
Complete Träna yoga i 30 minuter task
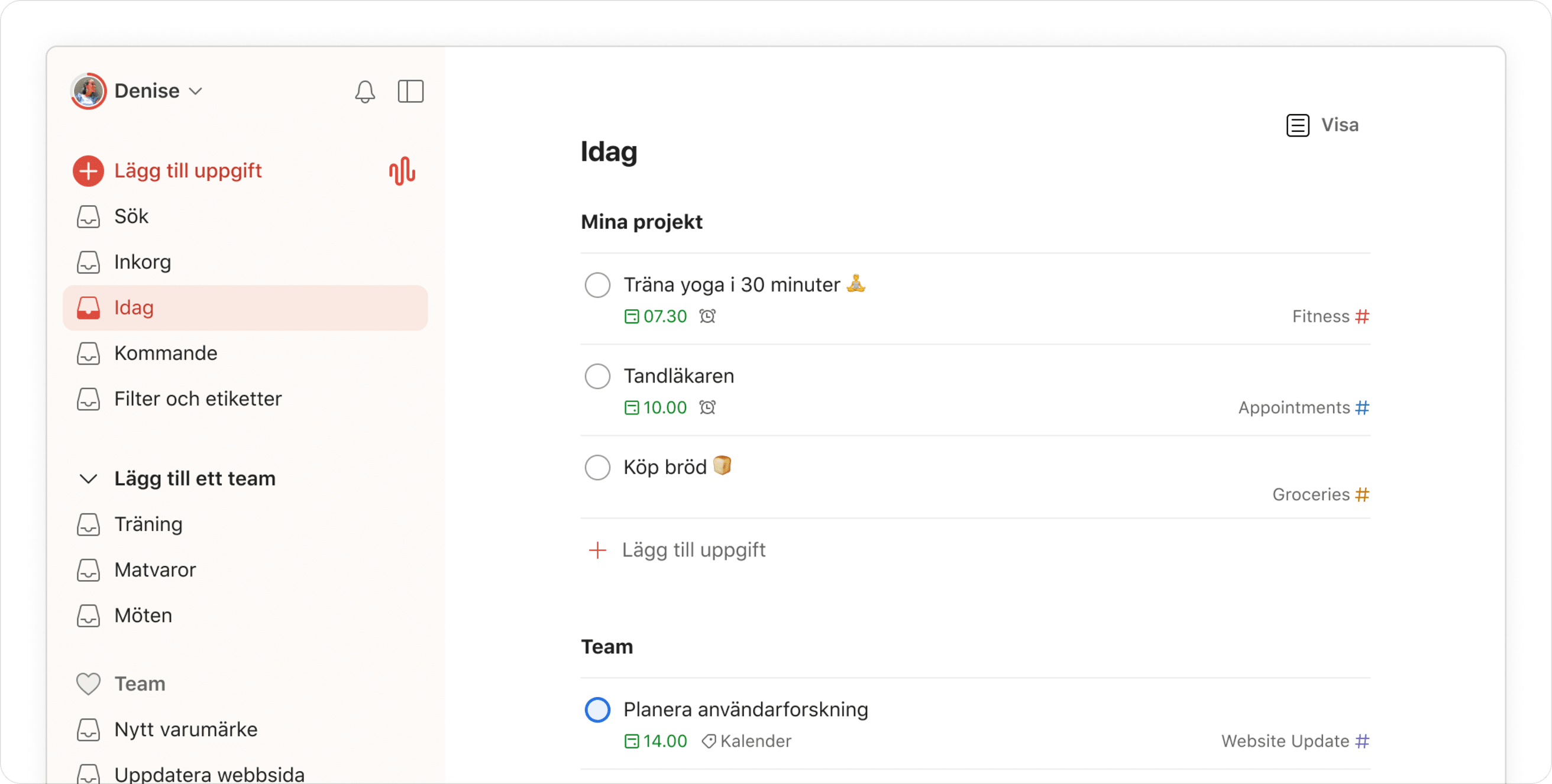coord(597,285)
